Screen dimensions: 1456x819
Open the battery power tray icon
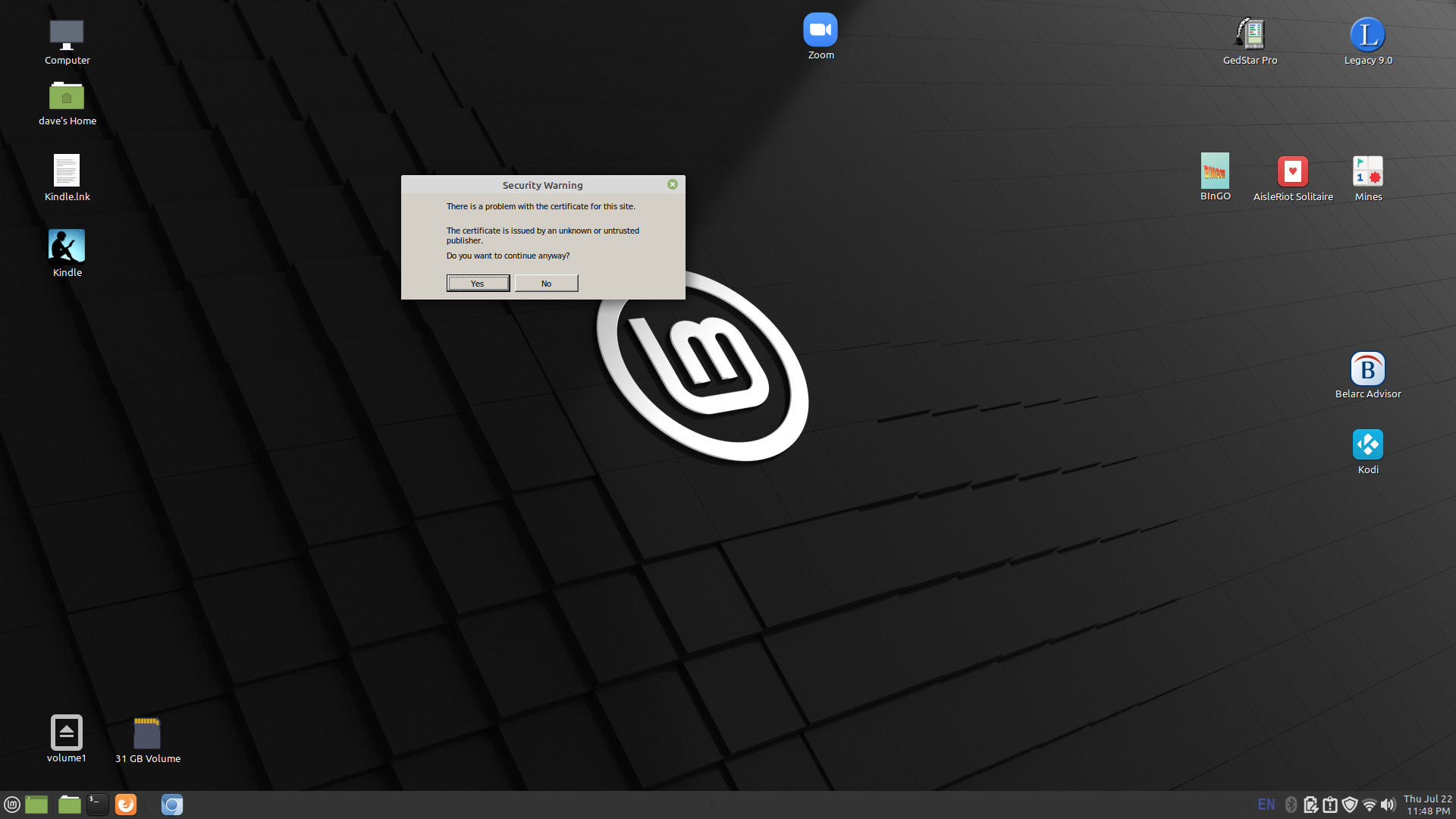pos(1310,805)
